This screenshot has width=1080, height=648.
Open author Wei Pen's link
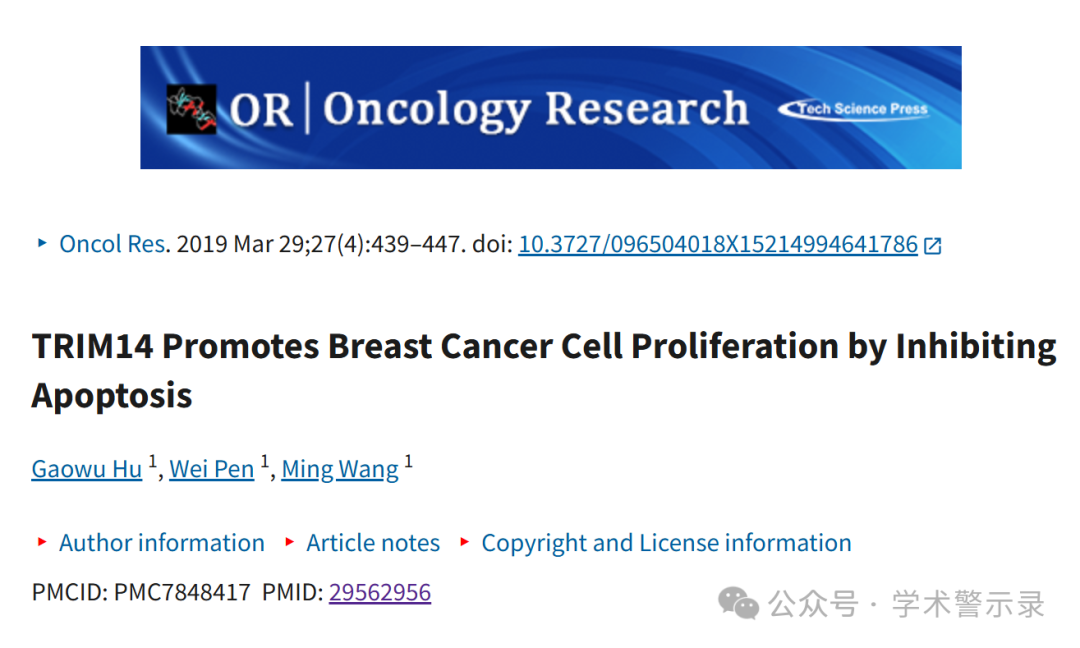[211, 469]
